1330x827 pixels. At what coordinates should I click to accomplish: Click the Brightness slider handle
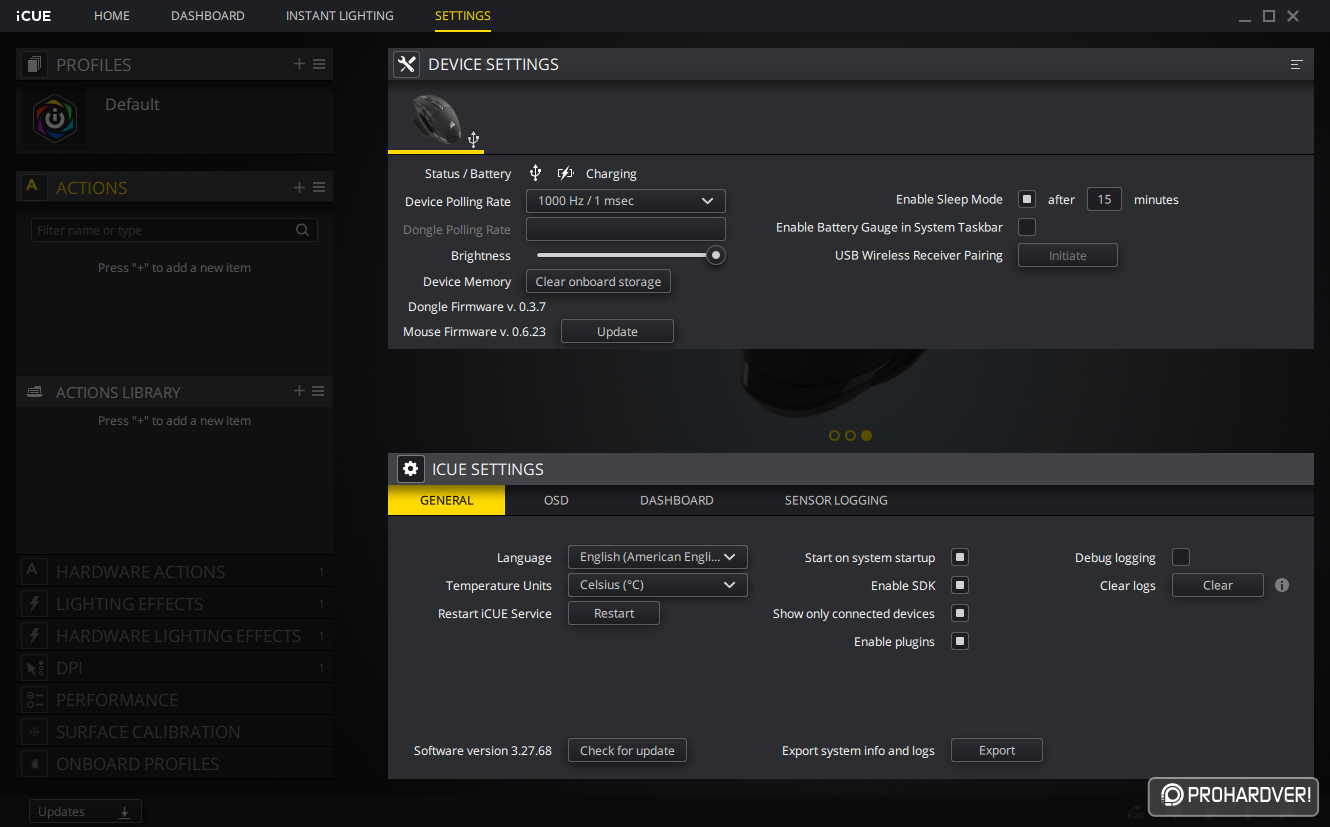[x=715, y=255]
